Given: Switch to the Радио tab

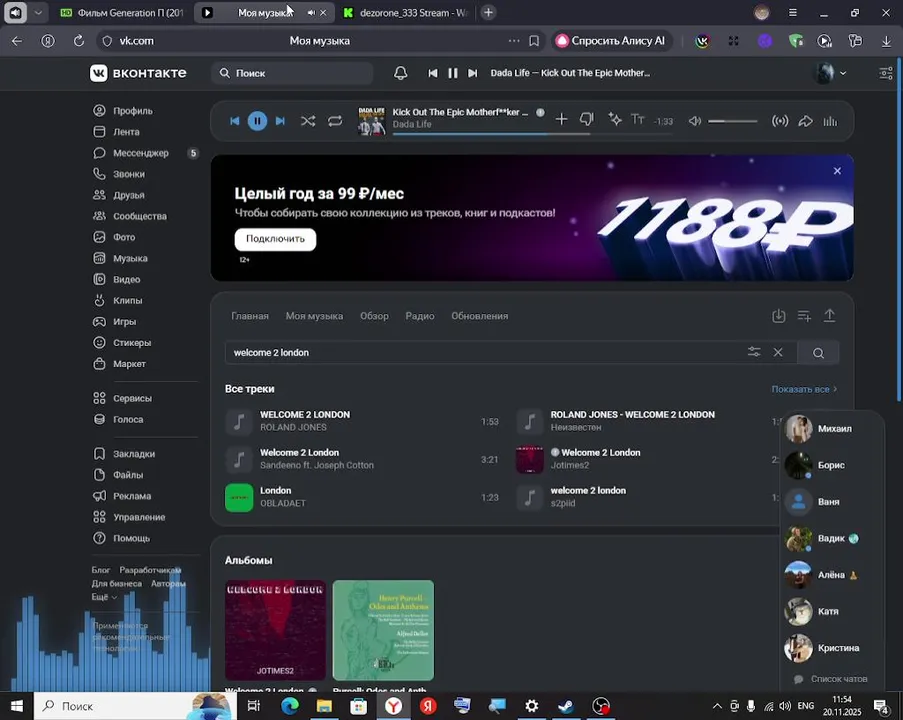Looking at the screenshot, I should click(420, 316).
